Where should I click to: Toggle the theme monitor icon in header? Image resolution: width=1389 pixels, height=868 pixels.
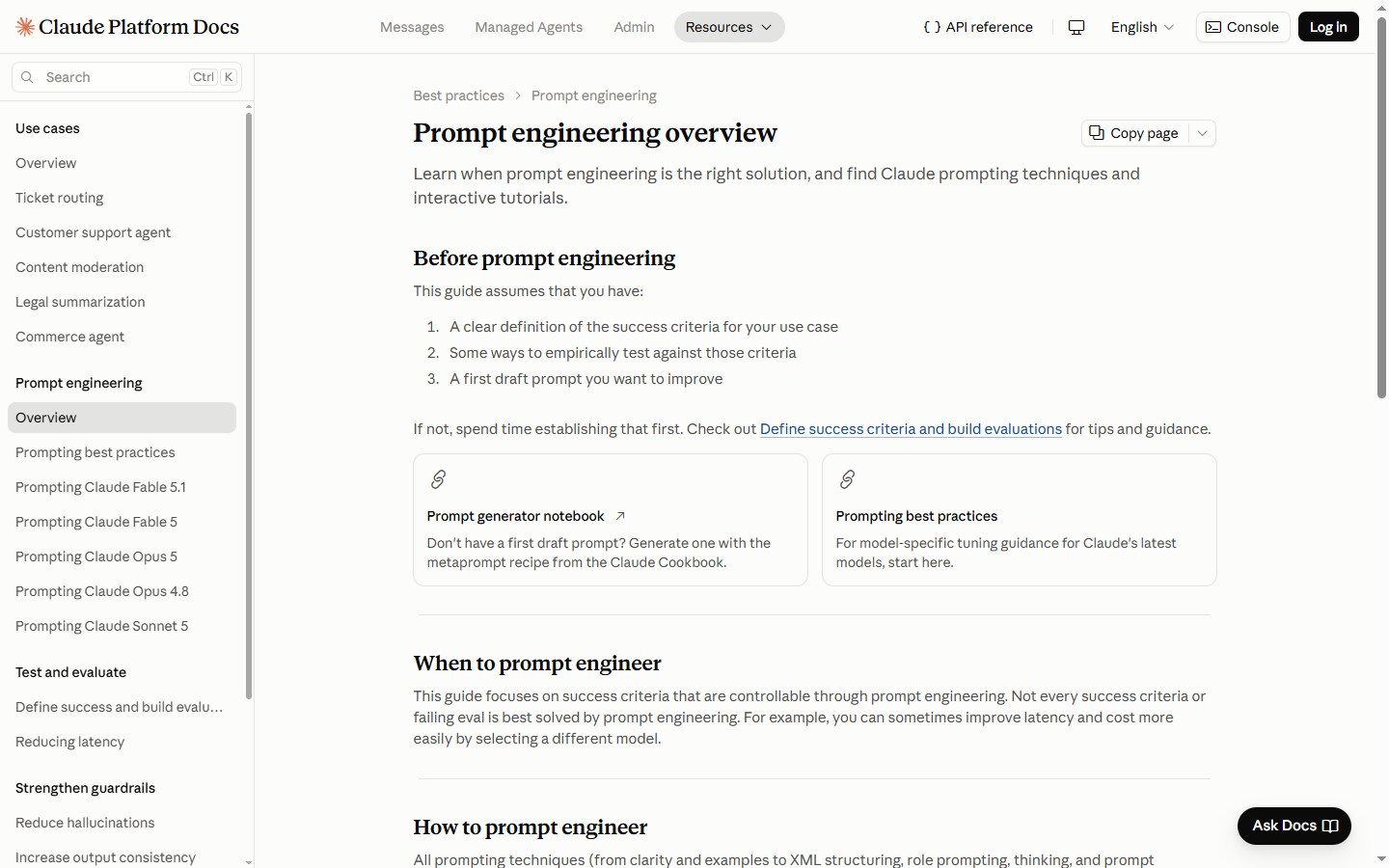point(1076,27)
